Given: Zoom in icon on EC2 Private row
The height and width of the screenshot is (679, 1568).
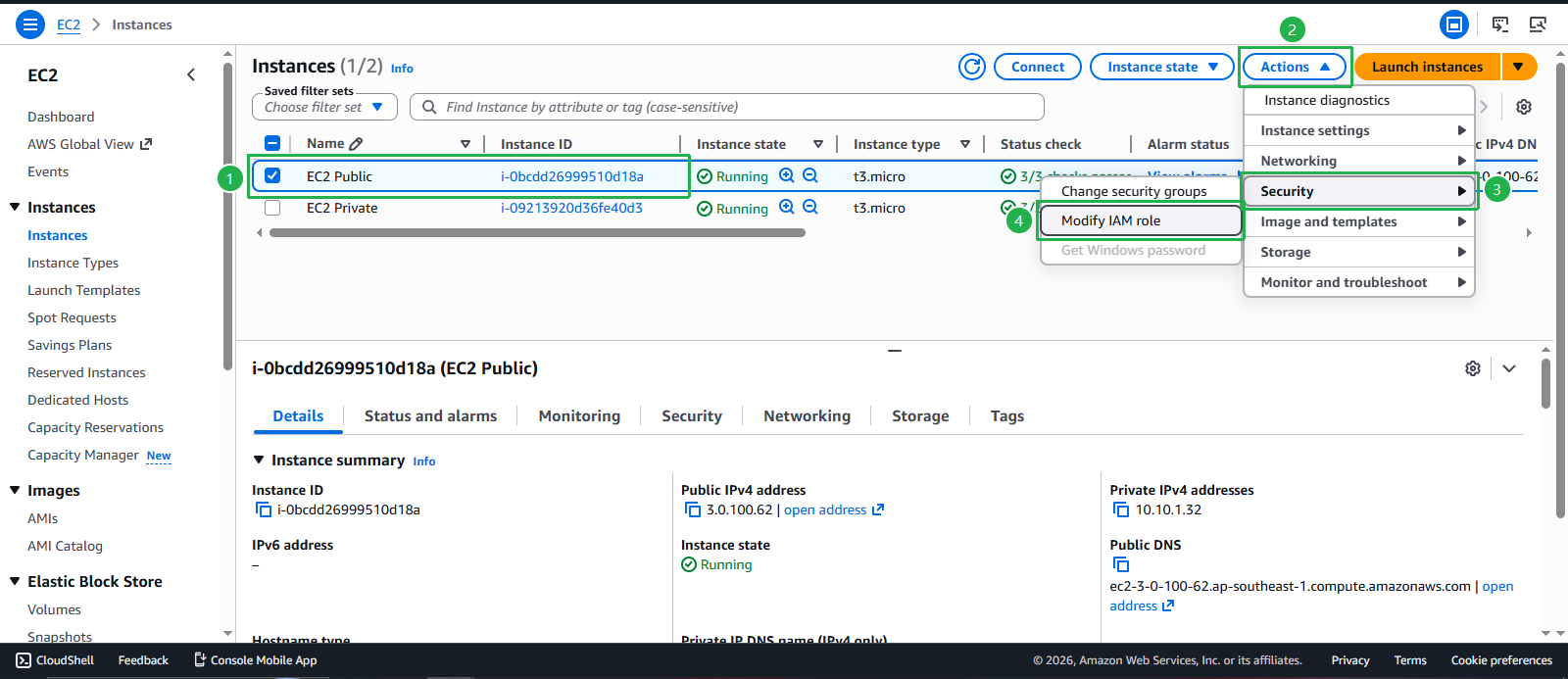Looking at the screenshot, I should (787, 207).
